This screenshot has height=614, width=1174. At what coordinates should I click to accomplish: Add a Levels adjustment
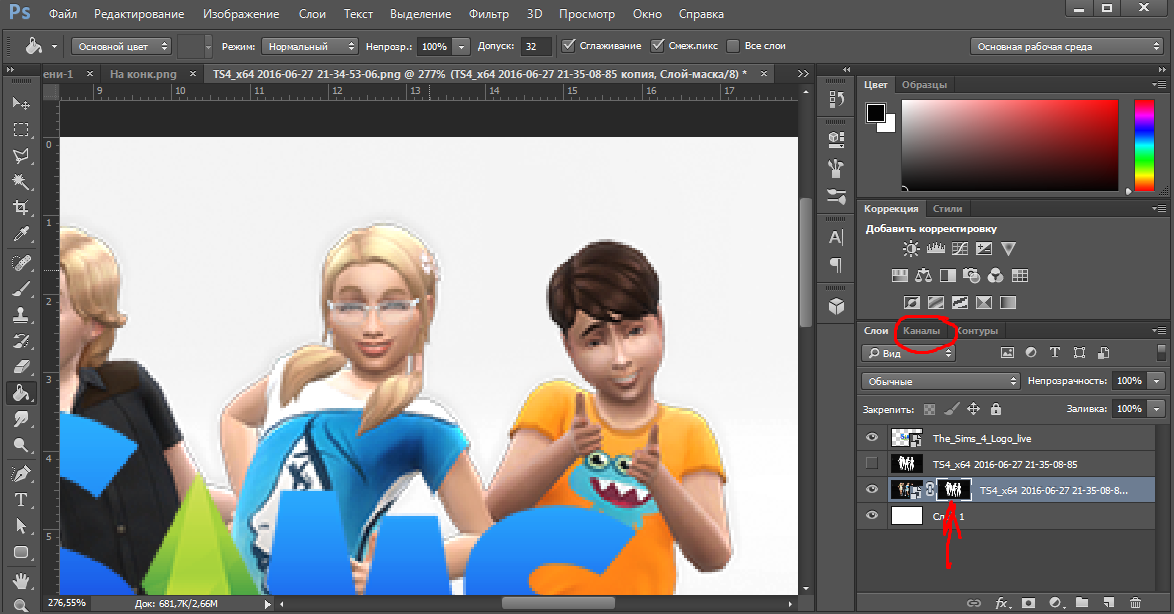pos(935,249)
